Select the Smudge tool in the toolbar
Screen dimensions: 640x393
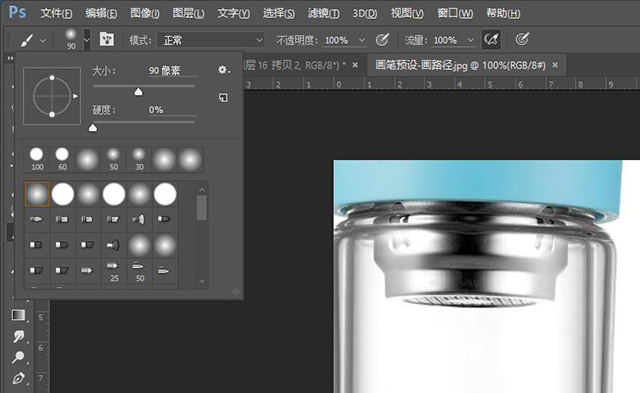coord(18,336)
